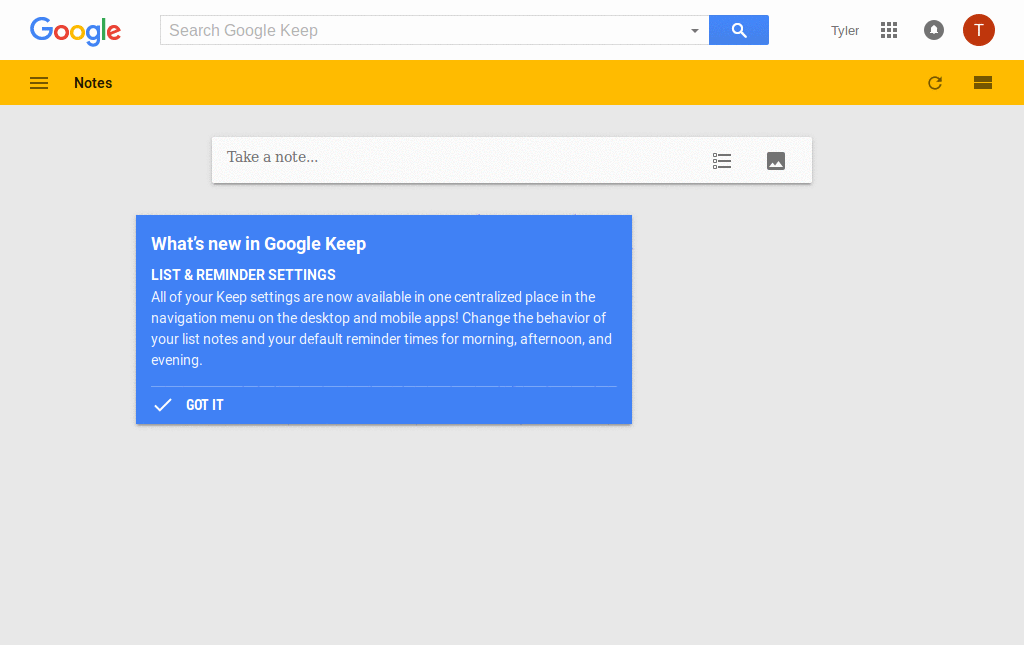Click the Google logo
The image size is (1024, 645).
(75, 31)
